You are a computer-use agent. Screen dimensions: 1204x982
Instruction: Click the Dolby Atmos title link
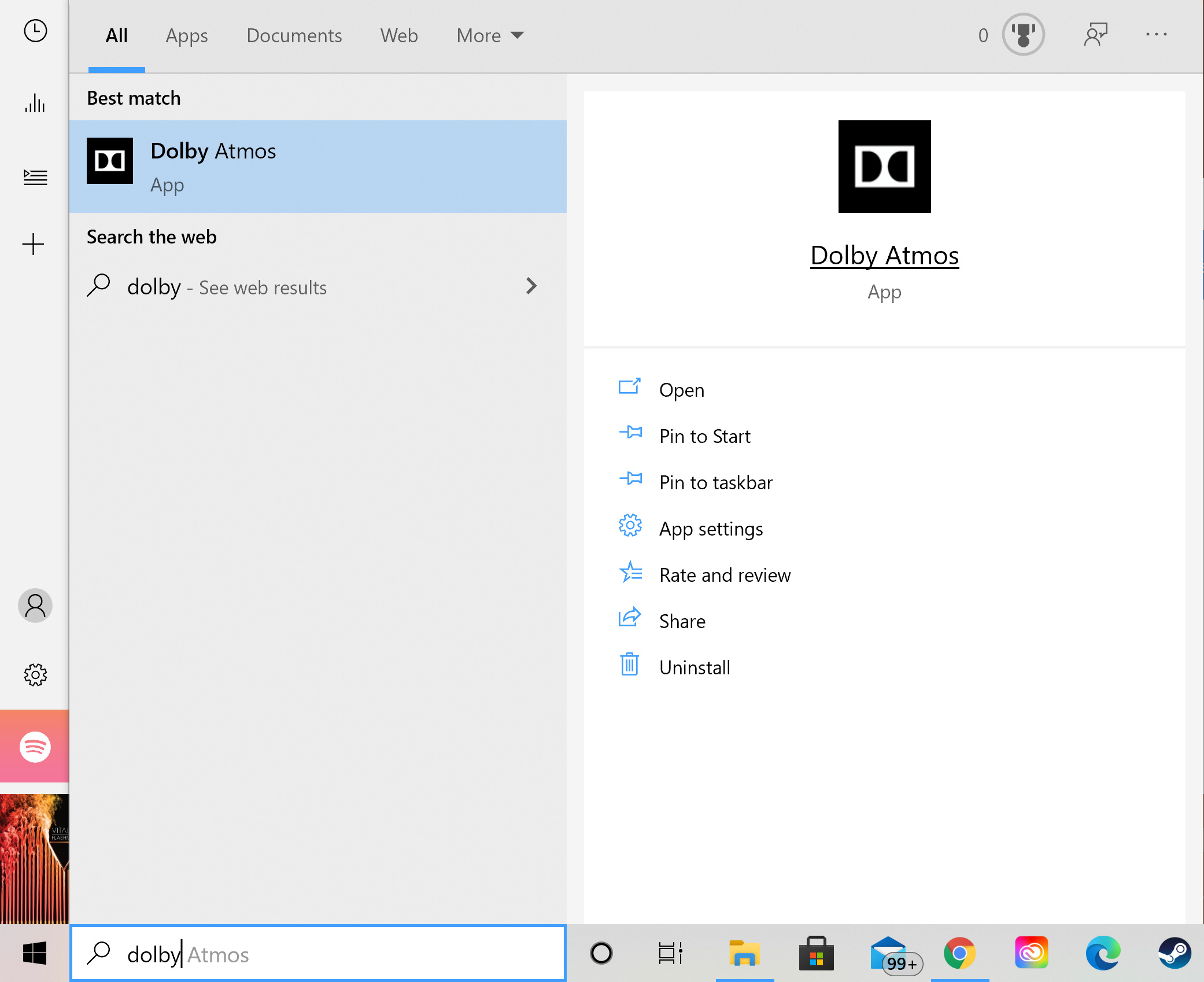click(x=885, y=256)
